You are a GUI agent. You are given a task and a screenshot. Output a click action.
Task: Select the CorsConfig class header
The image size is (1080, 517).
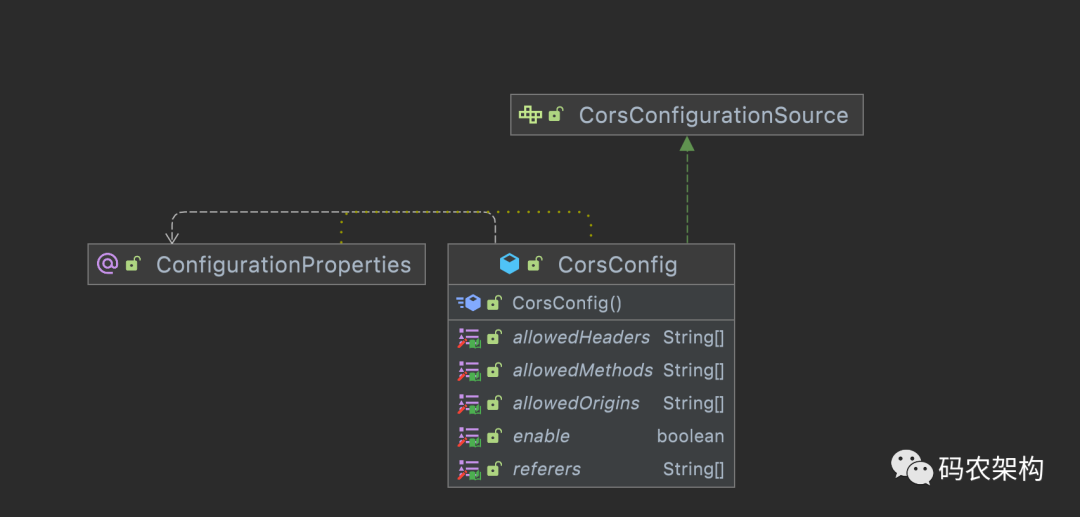pyautogui.click(x=617, y=265)
